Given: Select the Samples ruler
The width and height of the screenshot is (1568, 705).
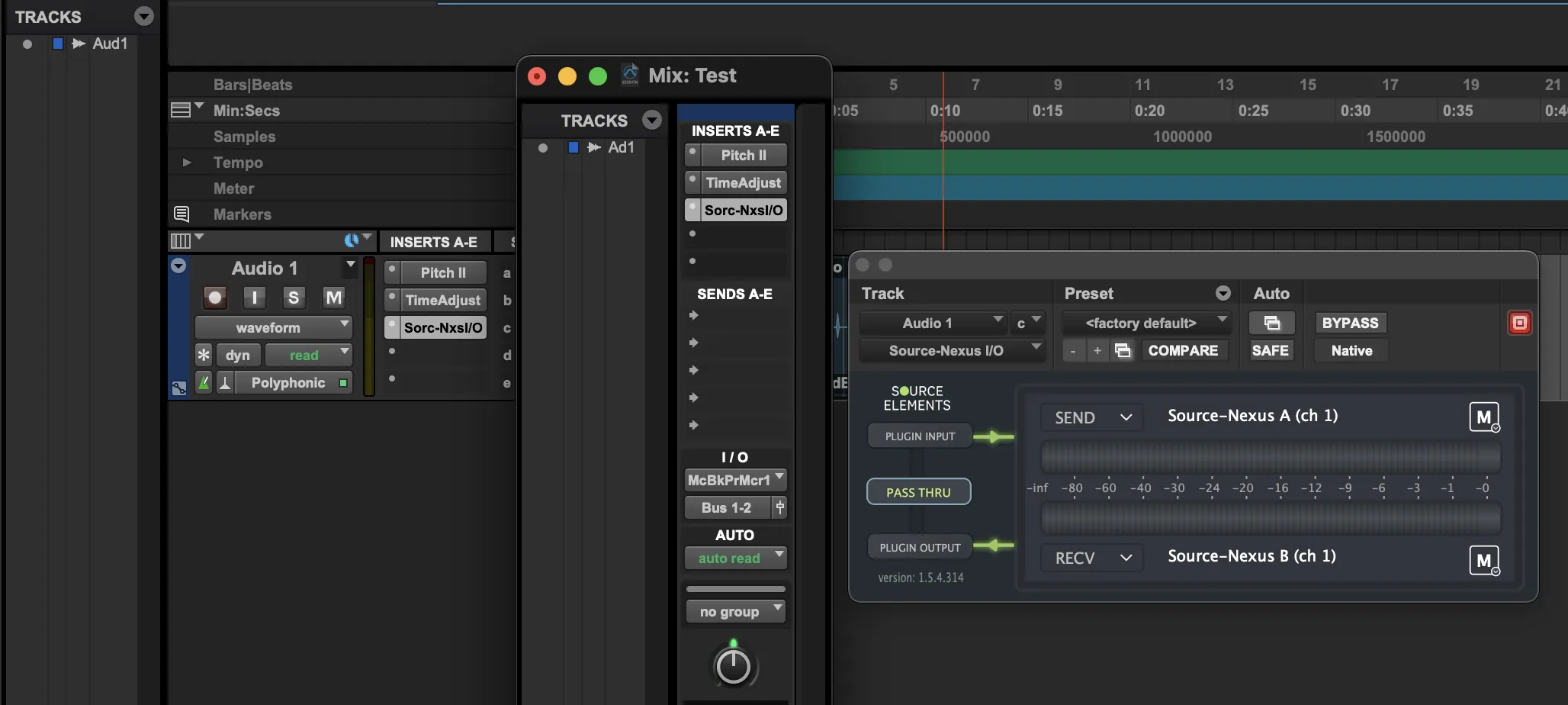Looking at the screenshot, I should (244, 137).
